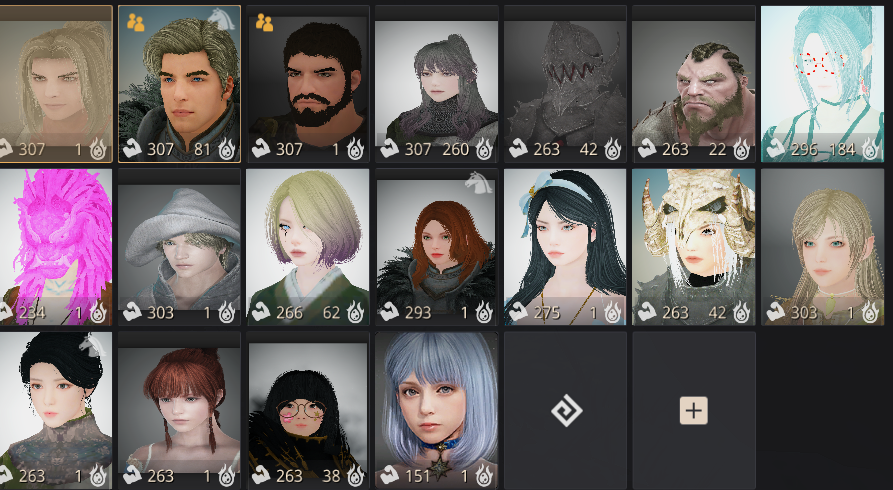Click the orange party icon on bearded man's card
This screenshot has width=893, height=490.
click(264, 22)
